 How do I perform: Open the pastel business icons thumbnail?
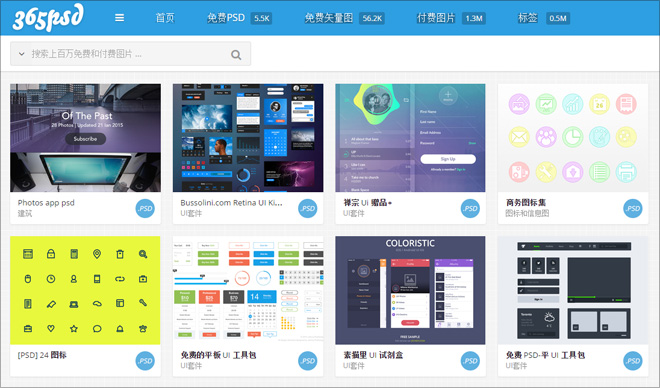tap(573, 138)
